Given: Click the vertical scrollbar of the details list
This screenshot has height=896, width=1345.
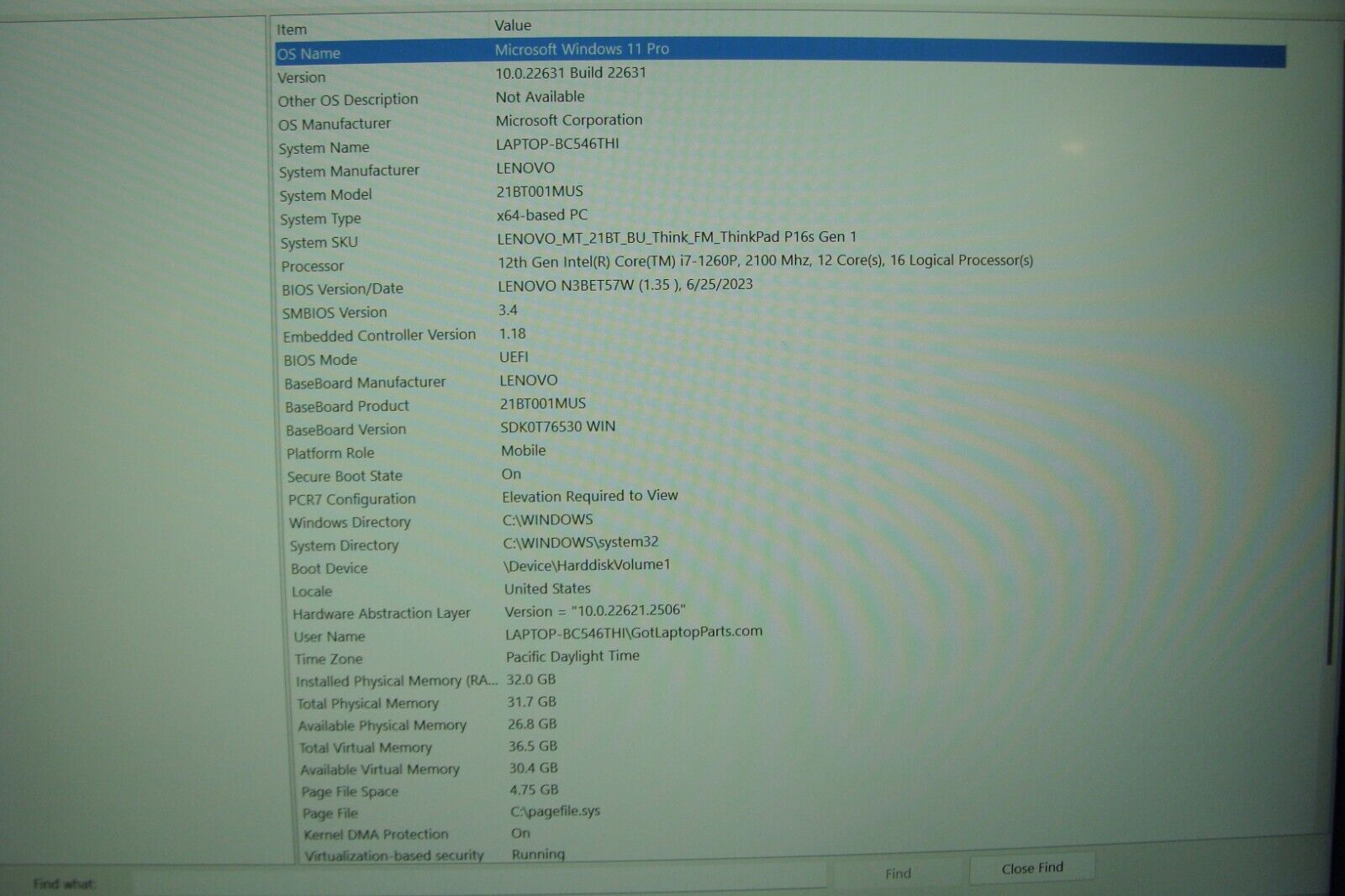Looking at the screenshot, I should [x=1331, y=353].
